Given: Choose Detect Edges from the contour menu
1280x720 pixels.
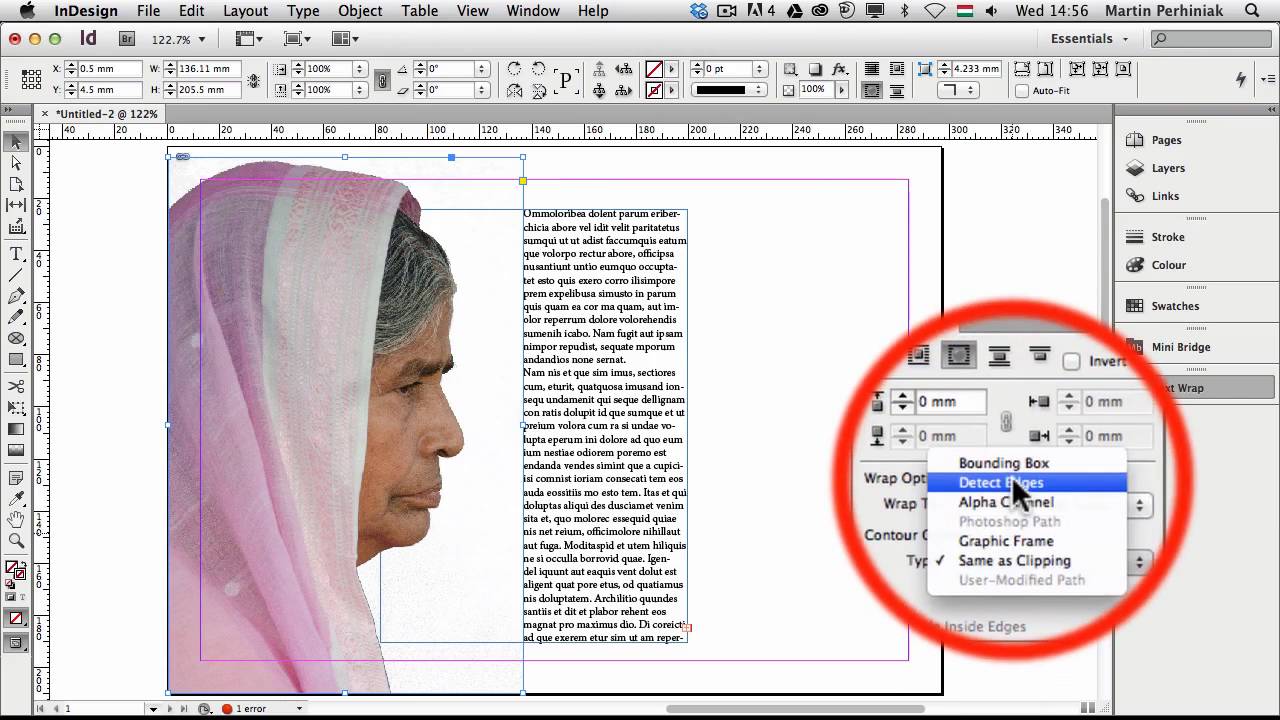Looking at the screenshot, I should coord(1000,482).
